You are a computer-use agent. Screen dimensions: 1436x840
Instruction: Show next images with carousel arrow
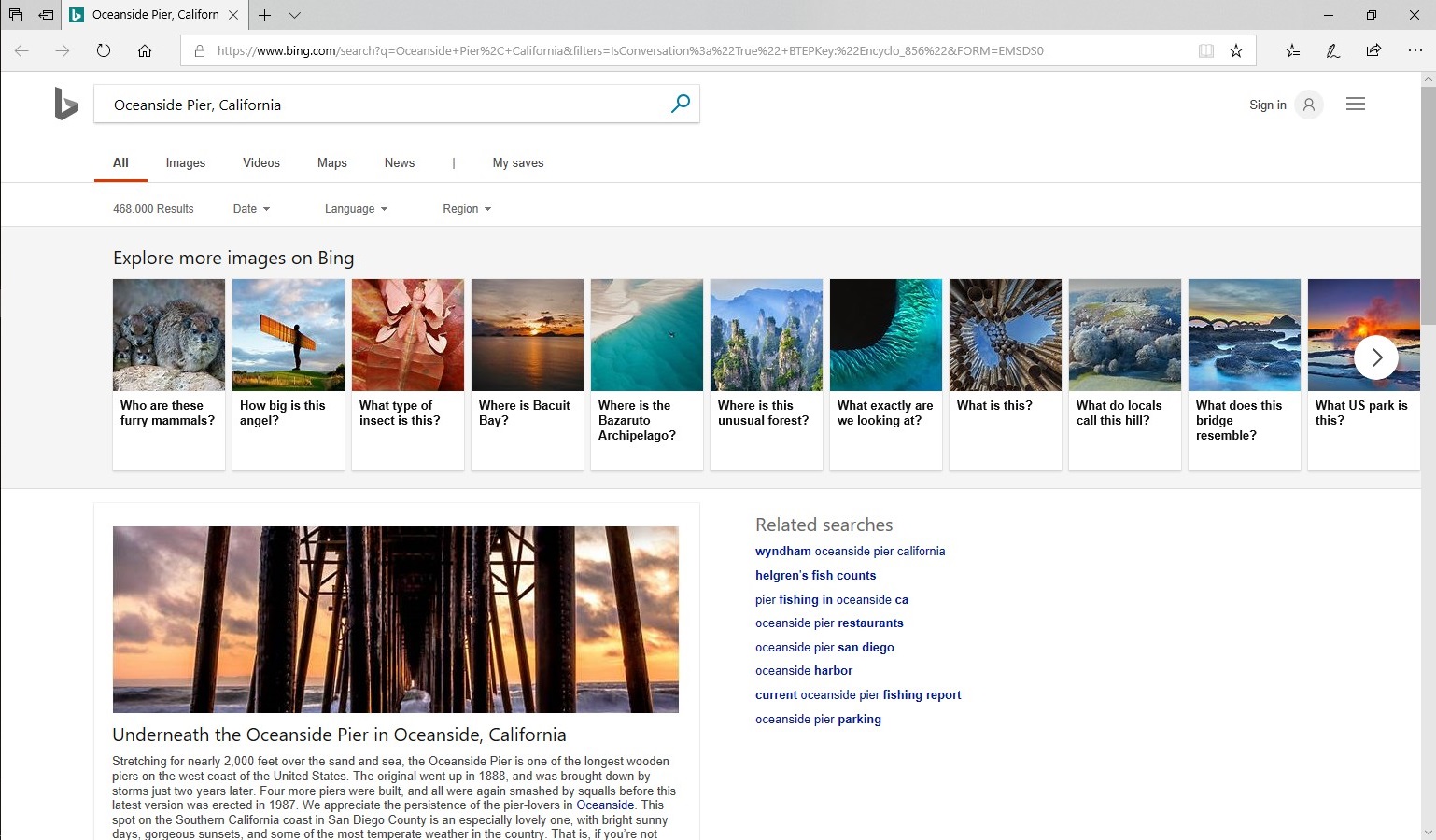(x=1376, y=357)
